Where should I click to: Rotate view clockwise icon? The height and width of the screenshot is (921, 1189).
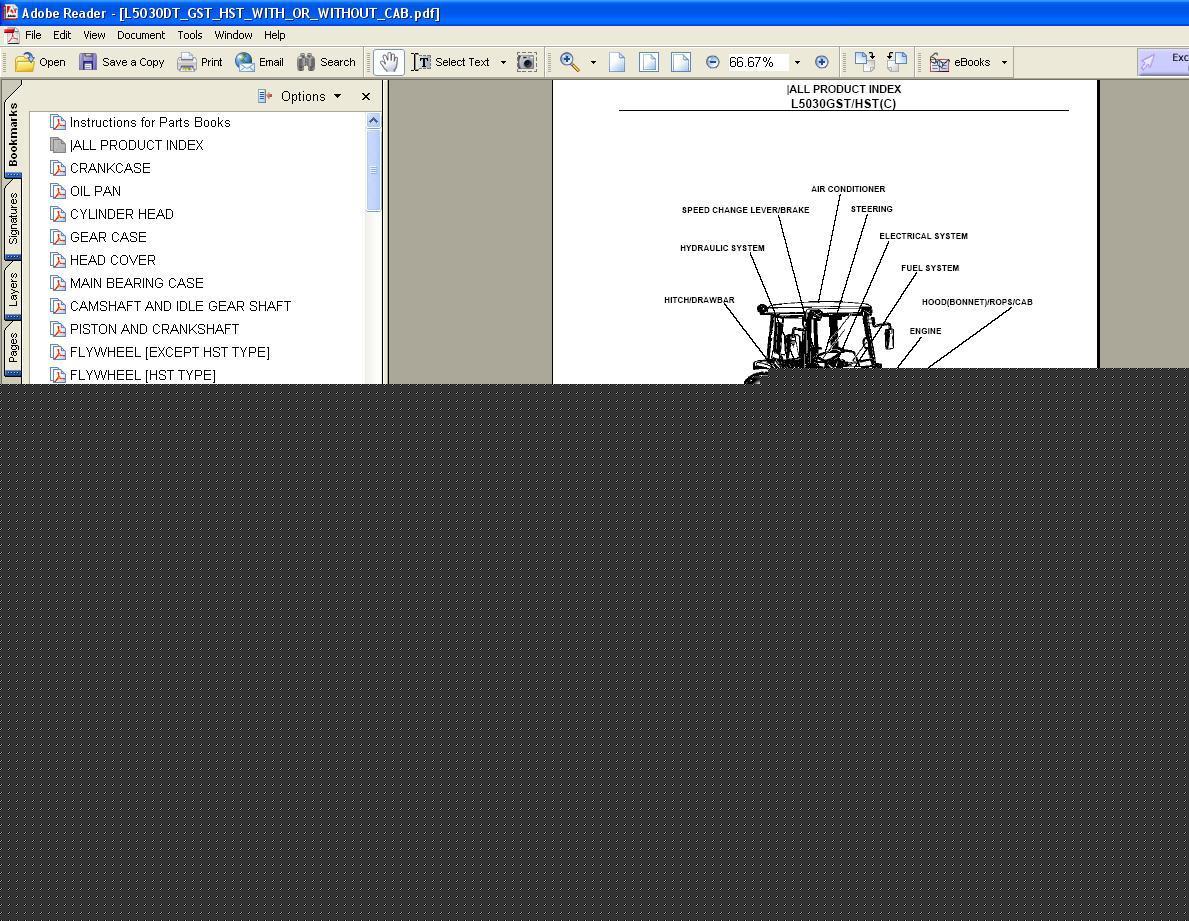(x=864, y=62)
